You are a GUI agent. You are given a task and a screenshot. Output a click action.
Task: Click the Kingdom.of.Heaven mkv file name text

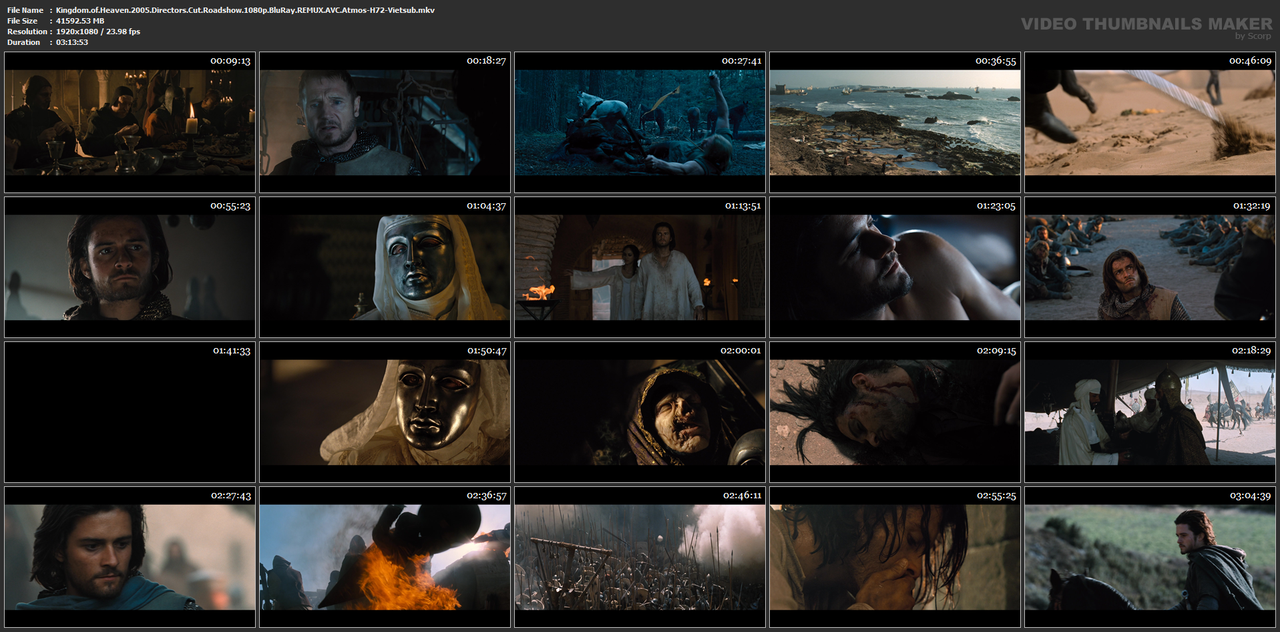click(245, 10)
